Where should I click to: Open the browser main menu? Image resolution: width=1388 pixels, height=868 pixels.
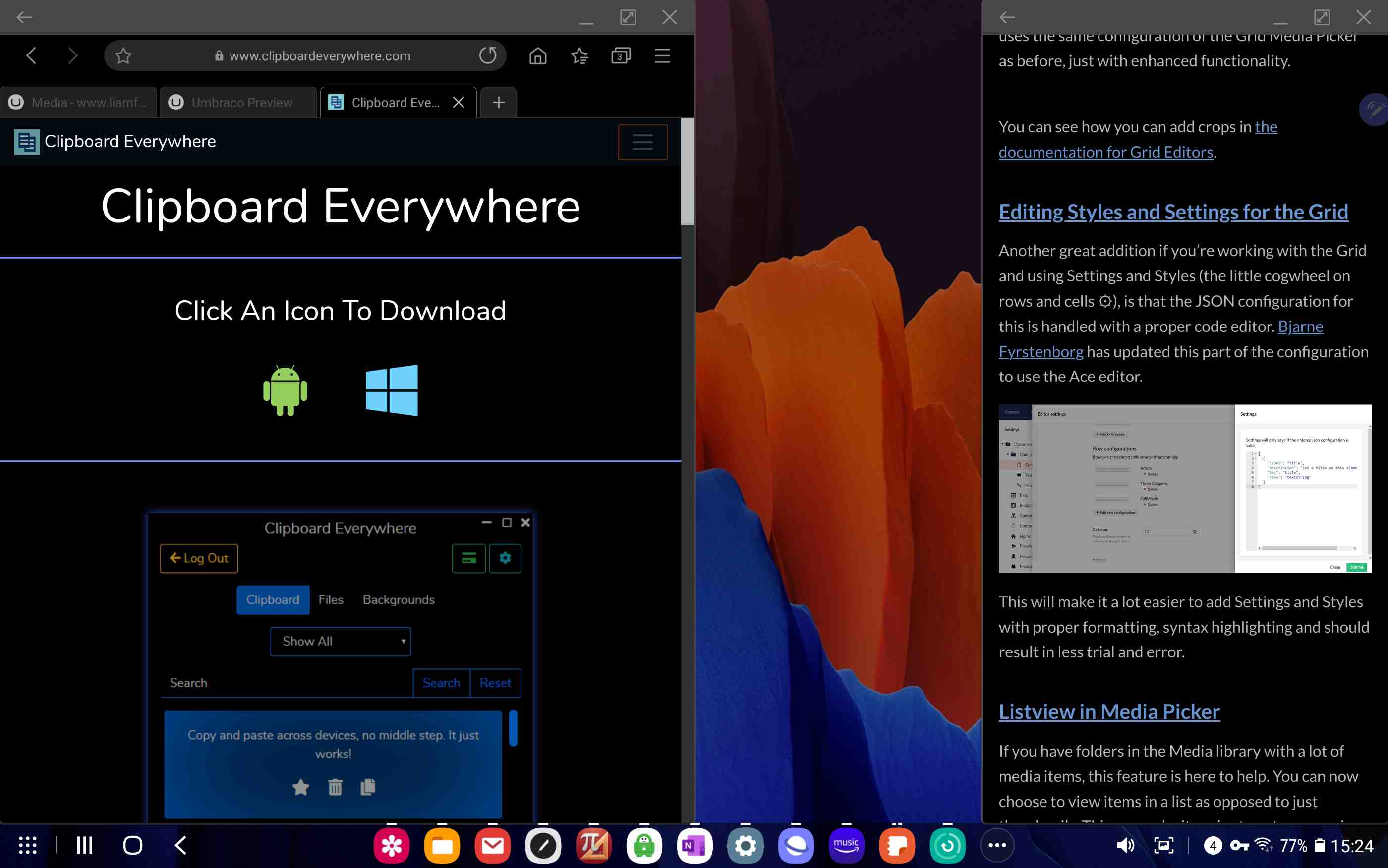coord(662,55)
